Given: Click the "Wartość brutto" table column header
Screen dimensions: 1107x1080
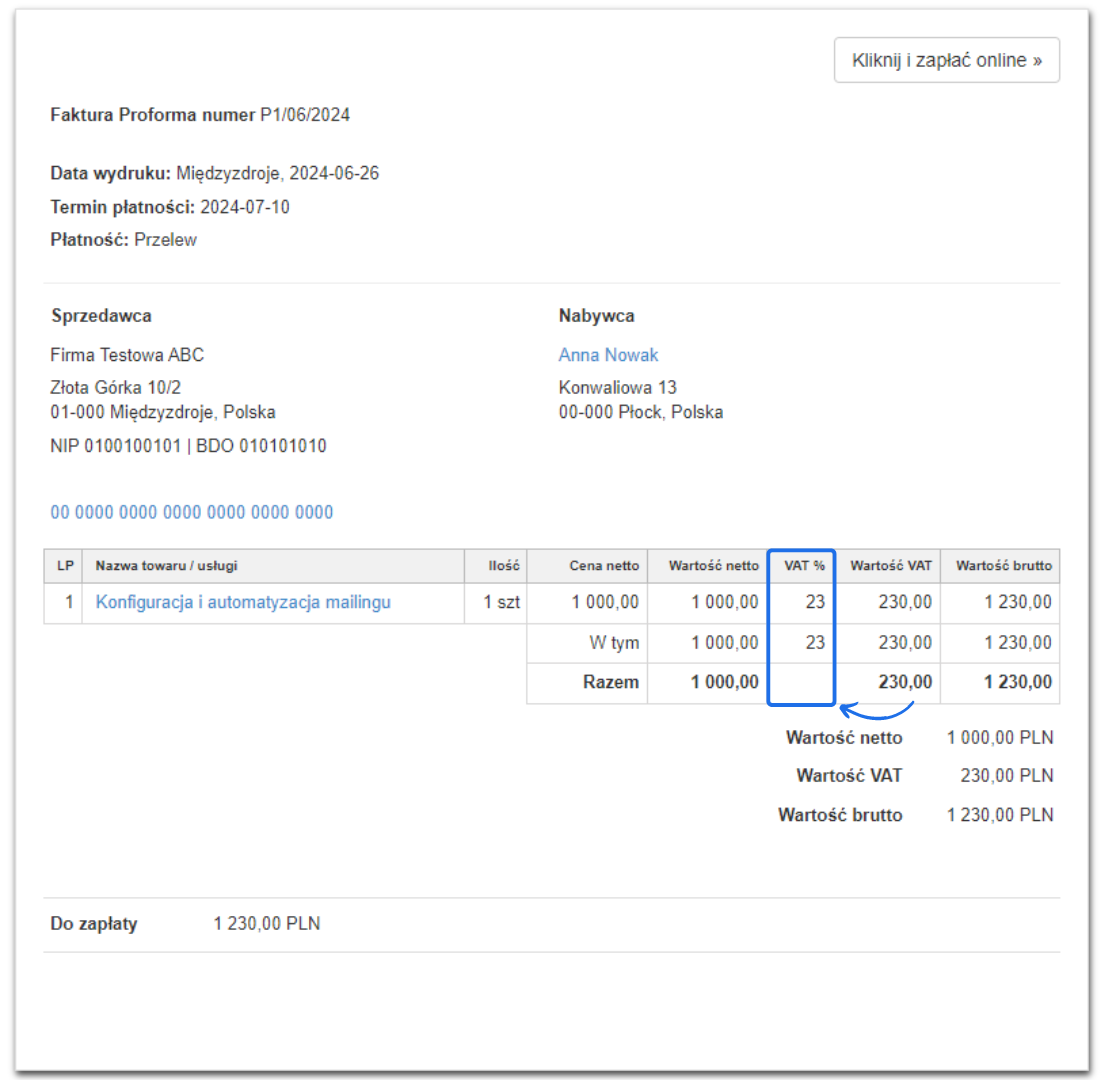Looking at the screenshot, I should click(x=1003, y=566).
